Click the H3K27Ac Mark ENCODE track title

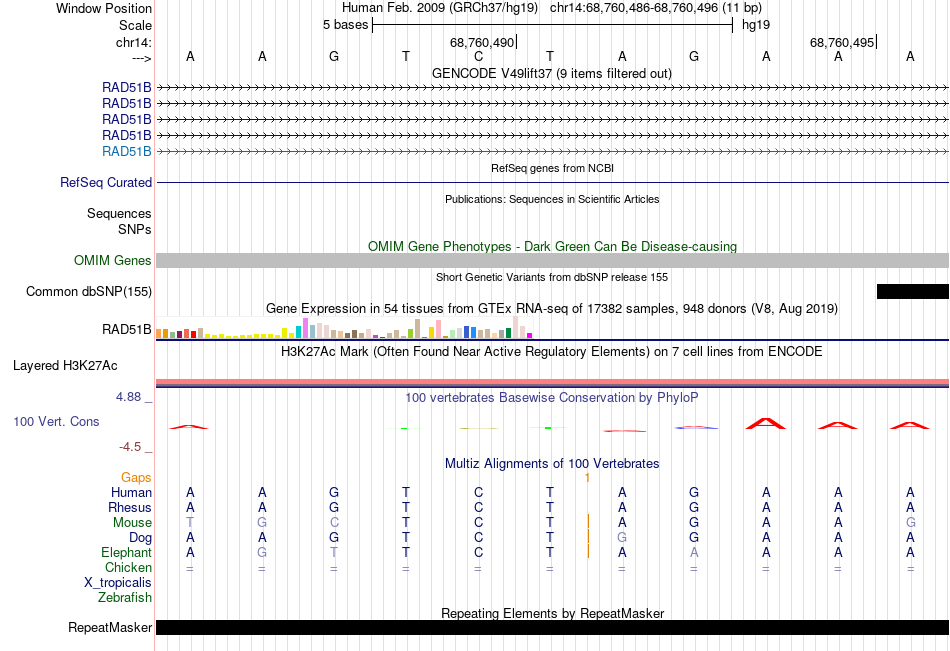(551, 352)
